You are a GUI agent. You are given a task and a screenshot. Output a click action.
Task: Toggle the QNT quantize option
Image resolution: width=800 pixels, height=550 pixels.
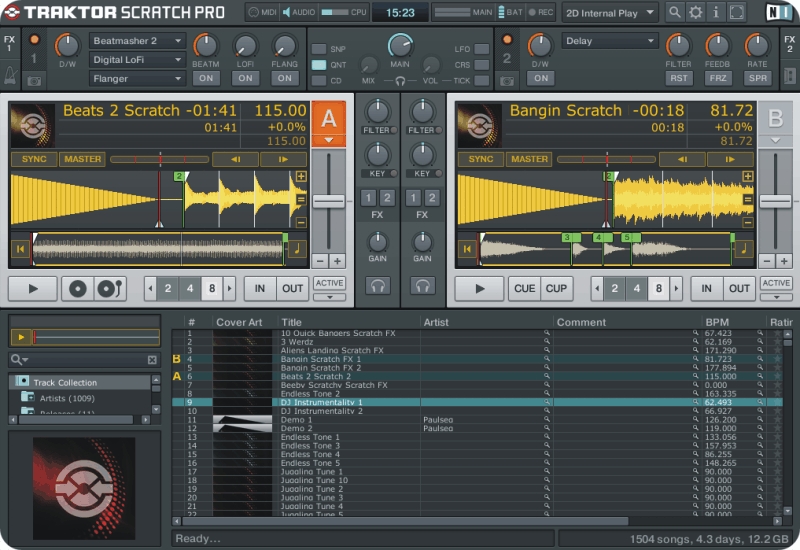click(x=319, y=64)
